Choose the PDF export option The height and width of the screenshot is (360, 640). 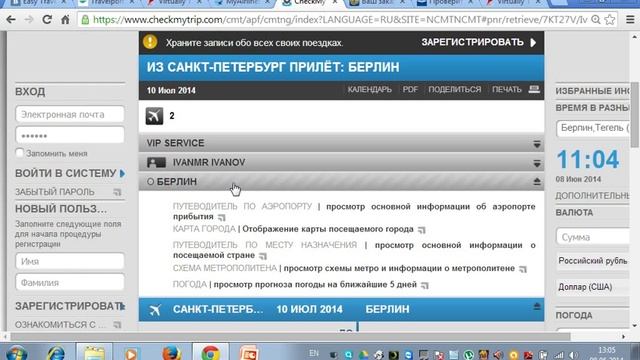[x=410, y=89]
